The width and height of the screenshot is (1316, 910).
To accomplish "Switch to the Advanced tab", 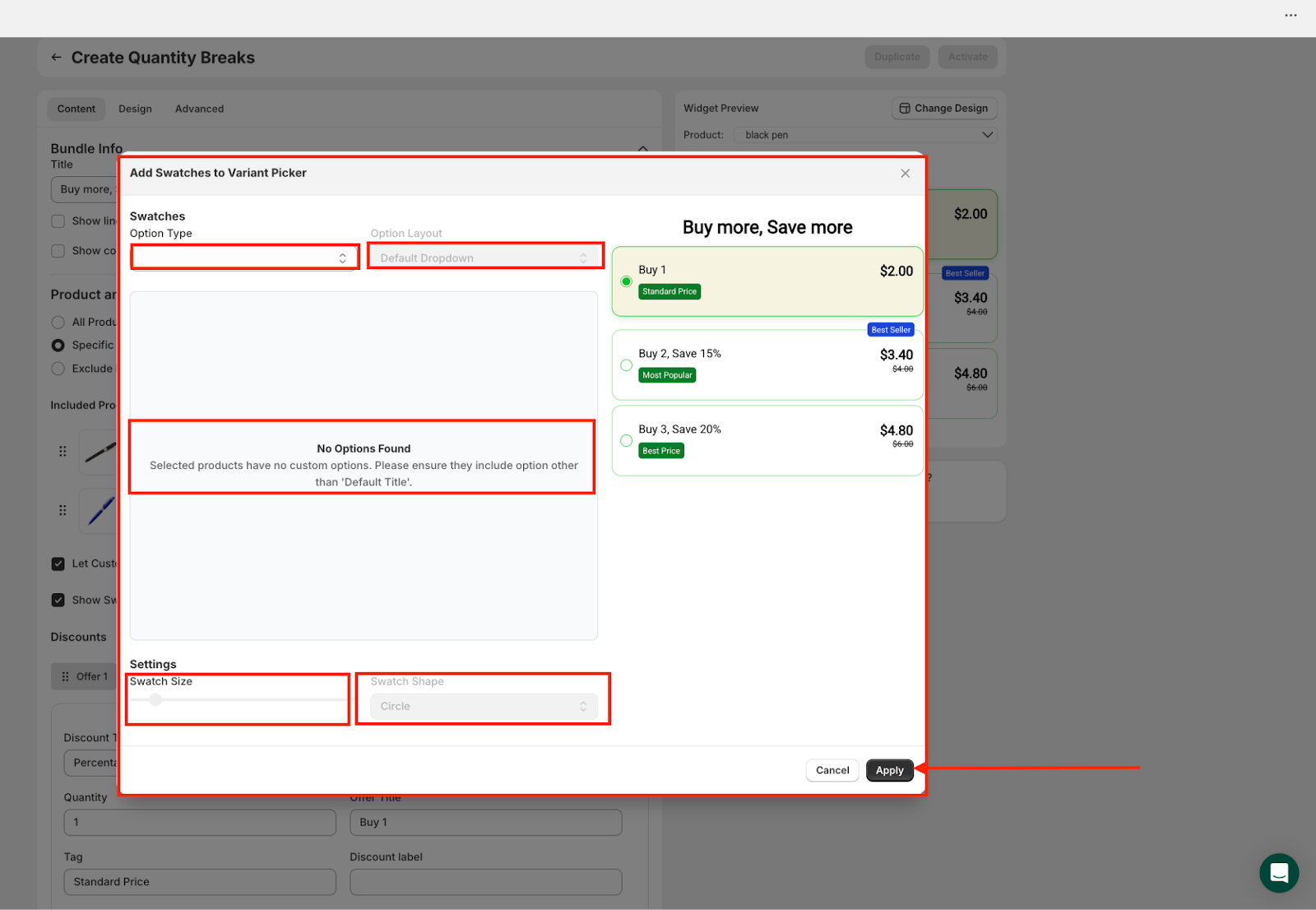I will point(199,109).
